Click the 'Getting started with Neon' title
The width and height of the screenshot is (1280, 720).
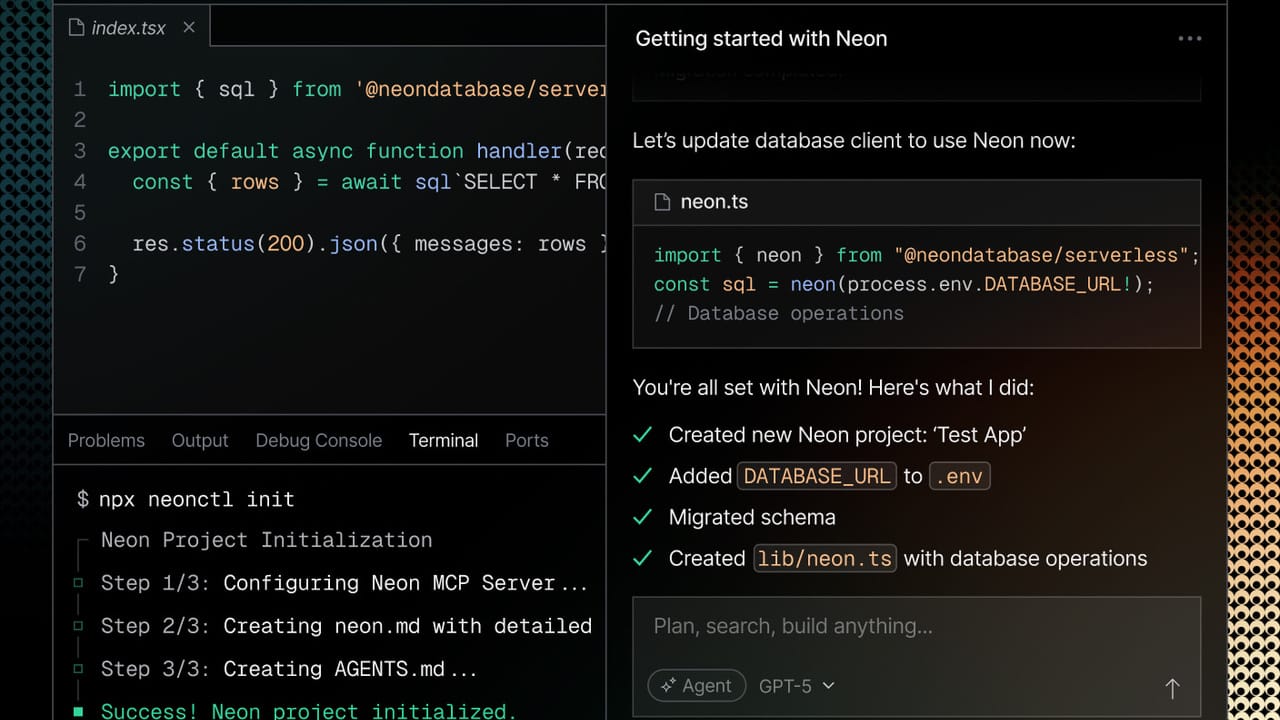click(761, 39)
